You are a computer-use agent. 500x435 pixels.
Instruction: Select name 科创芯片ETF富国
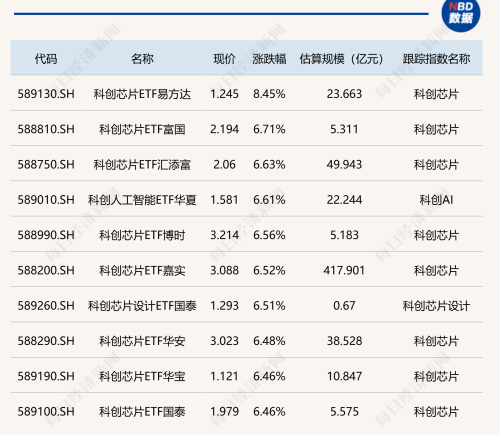[142, 129]
